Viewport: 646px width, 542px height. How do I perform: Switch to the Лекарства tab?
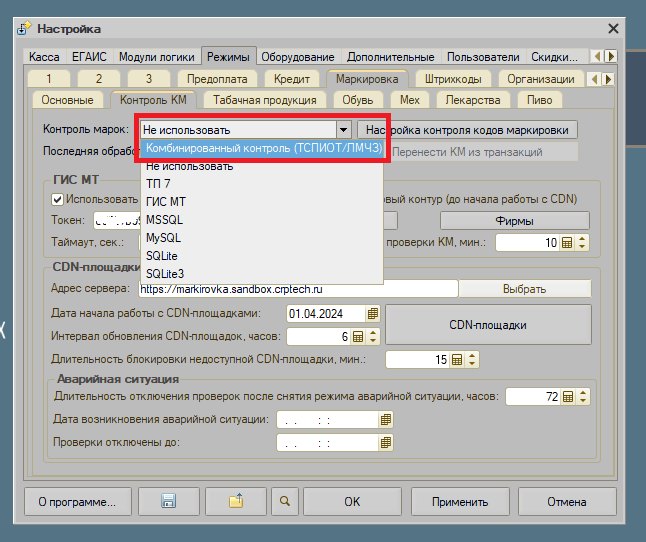(x=473, y=100)
